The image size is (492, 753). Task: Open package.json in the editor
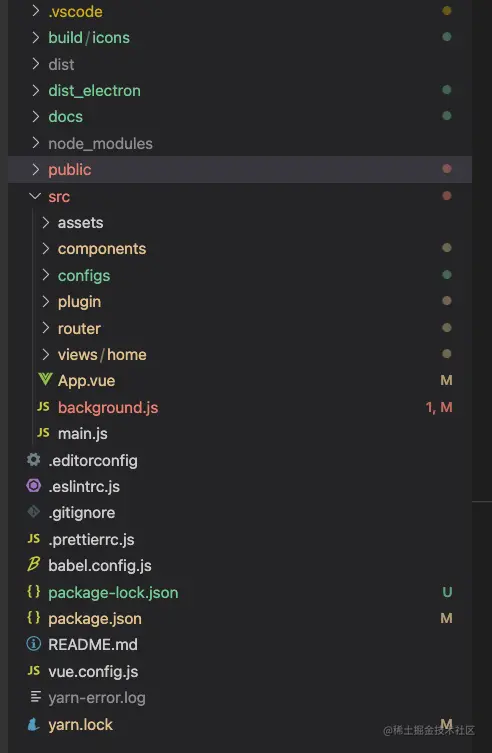(x=95, y=619)
